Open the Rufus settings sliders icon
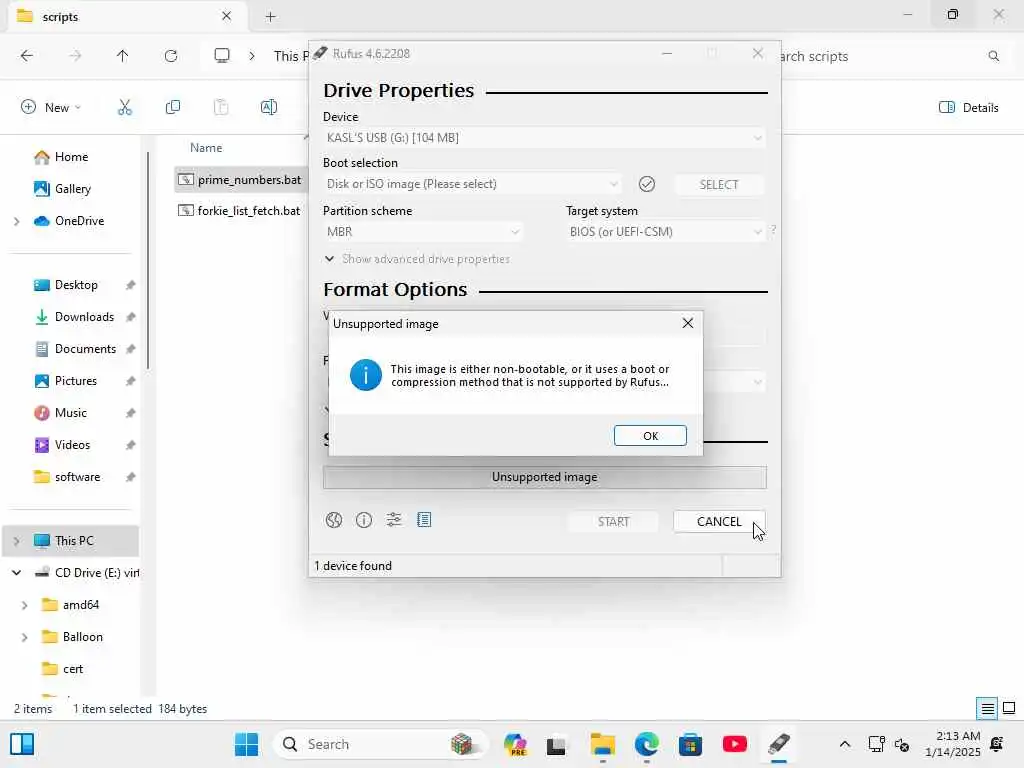1024x768 pixels. pyautogui.click(x=394, y=520)
